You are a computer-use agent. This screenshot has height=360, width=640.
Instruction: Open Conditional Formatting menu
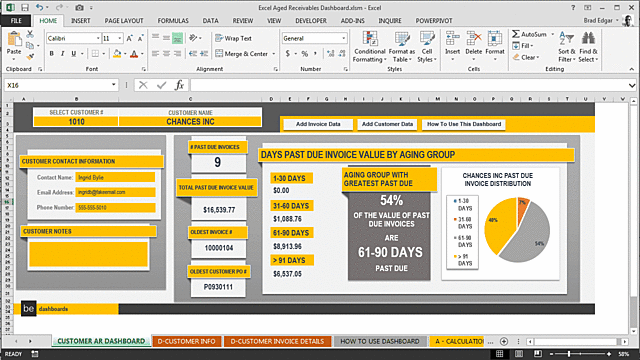click(369, 47)
